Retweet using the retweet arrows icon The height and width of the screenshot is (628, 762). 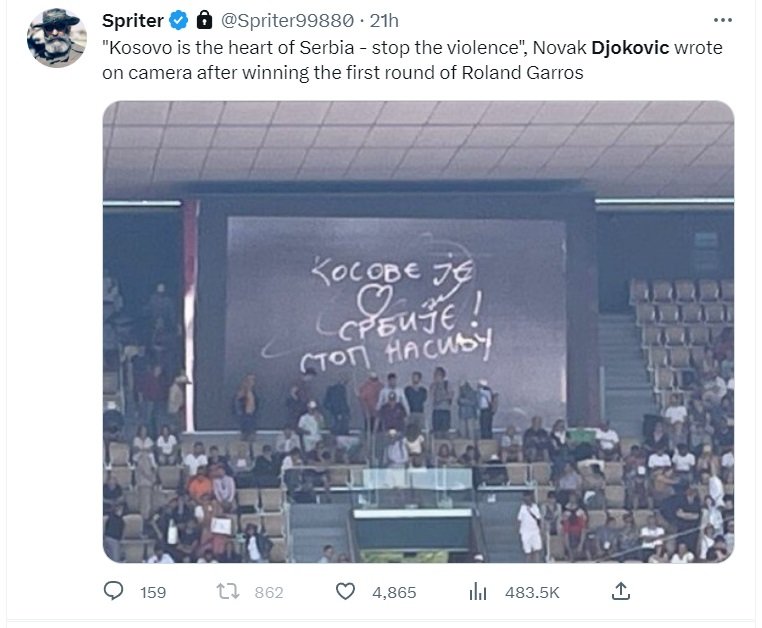point(230,592)
